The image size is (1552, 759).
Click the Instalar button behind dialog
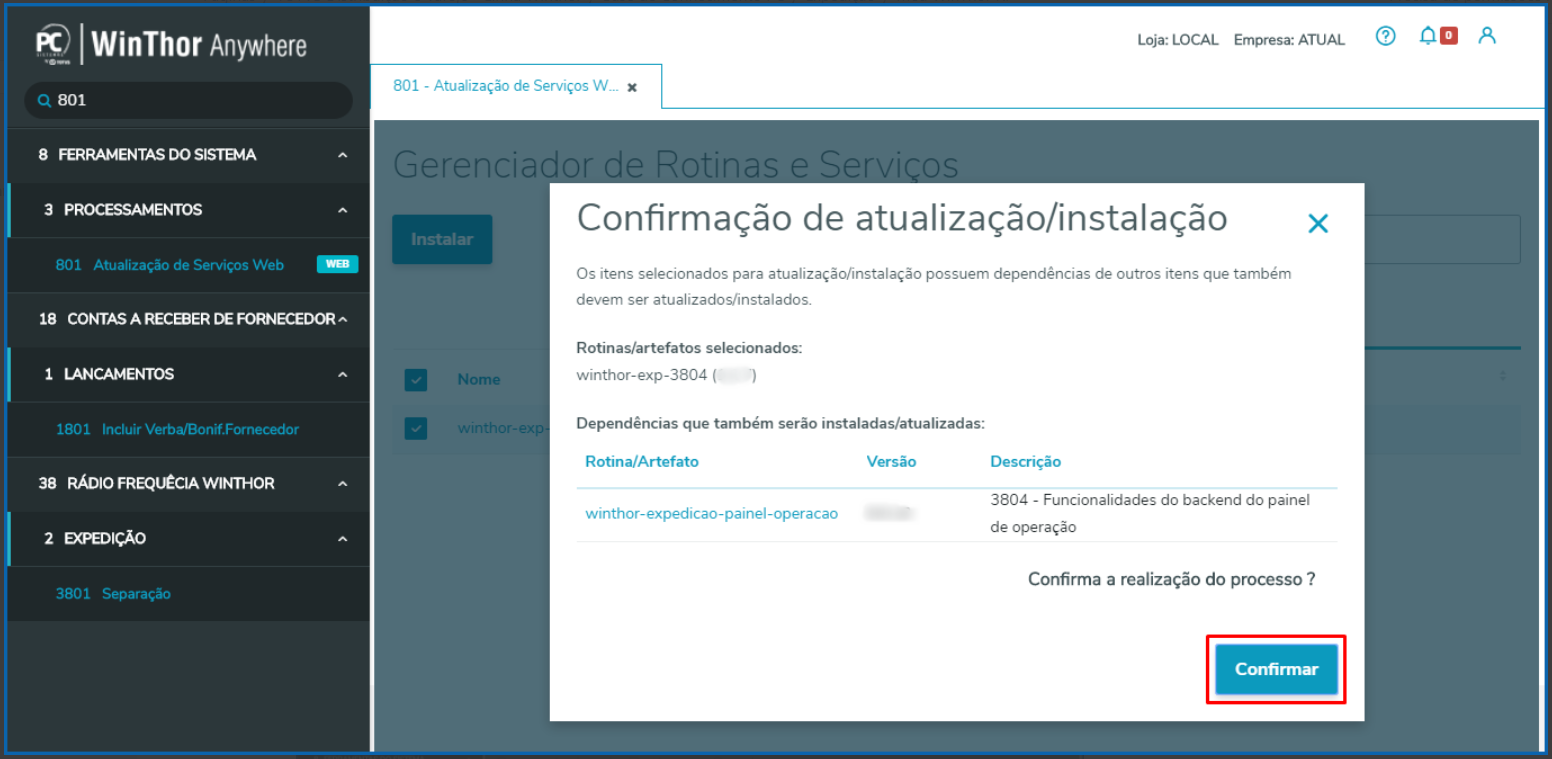(x=442, y=239)
